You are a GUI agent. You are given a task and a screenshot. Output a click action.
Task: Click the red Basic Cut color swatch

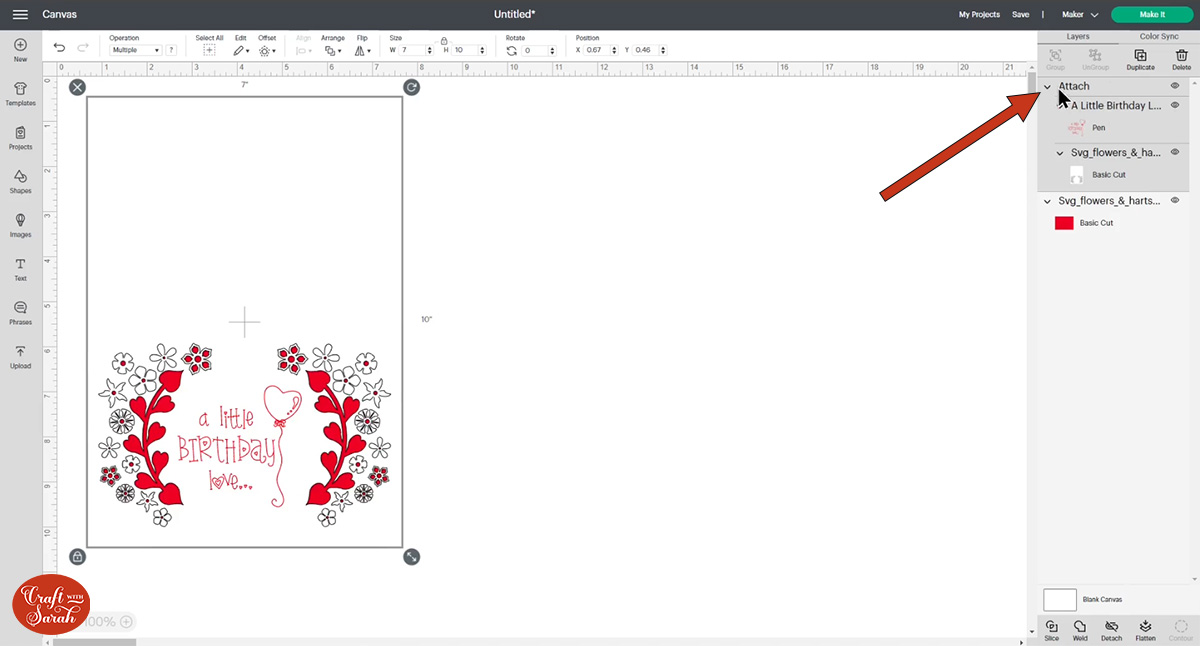tap(1064, 223)
